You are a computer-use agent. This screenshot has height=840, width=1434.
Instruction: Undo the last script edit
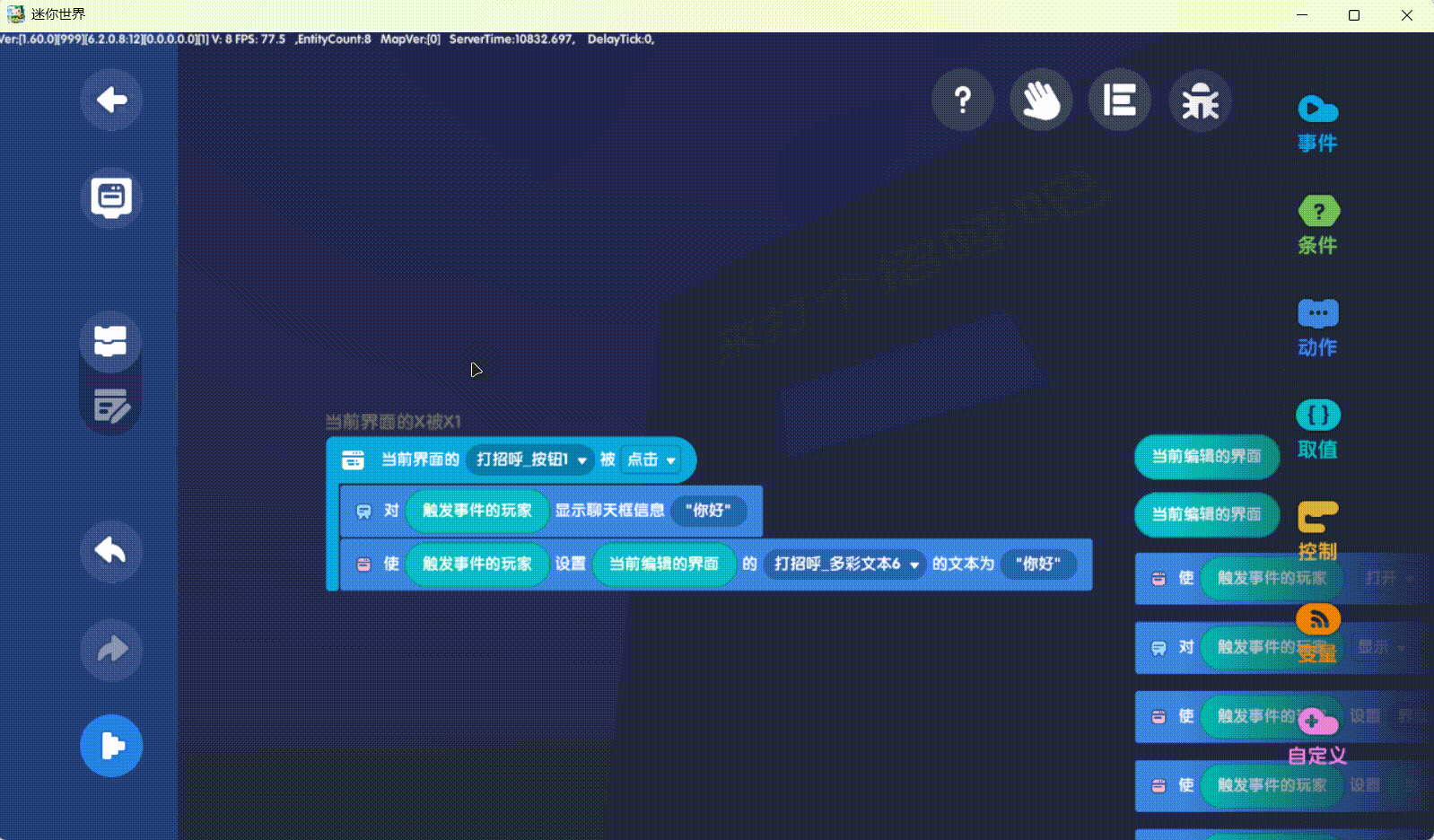(111, 551)
